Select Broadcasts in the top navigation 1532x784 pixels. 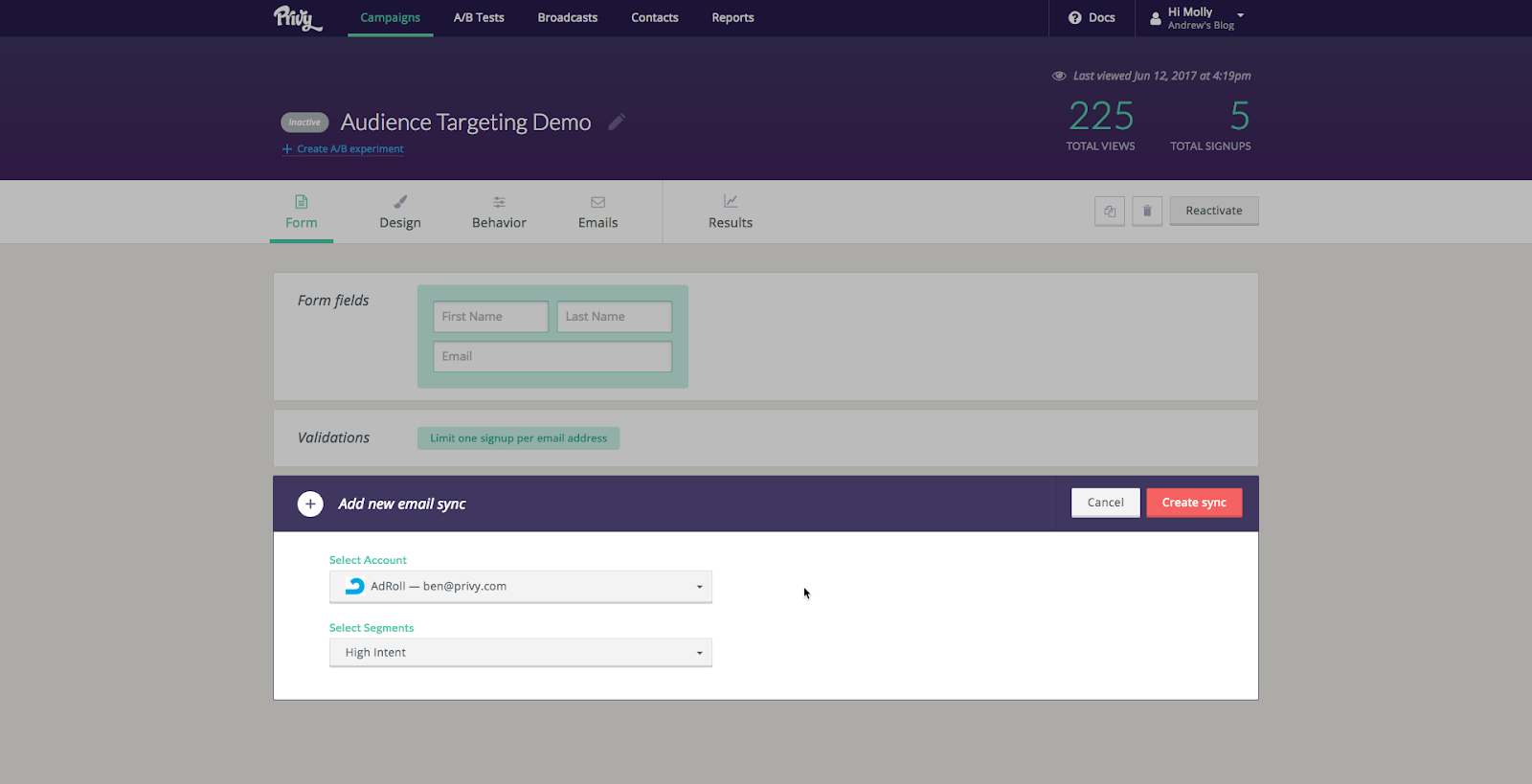[x=567, y=18]
